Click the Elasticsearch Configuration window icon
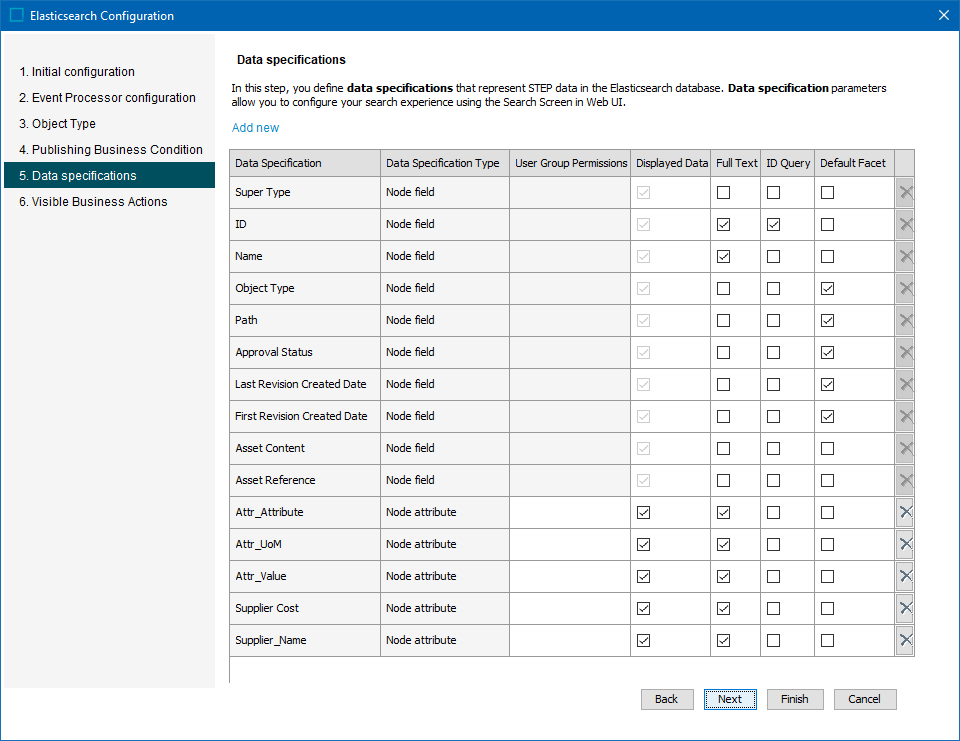Viewport: 960px width, 741px height. click(x=16, y=15)
